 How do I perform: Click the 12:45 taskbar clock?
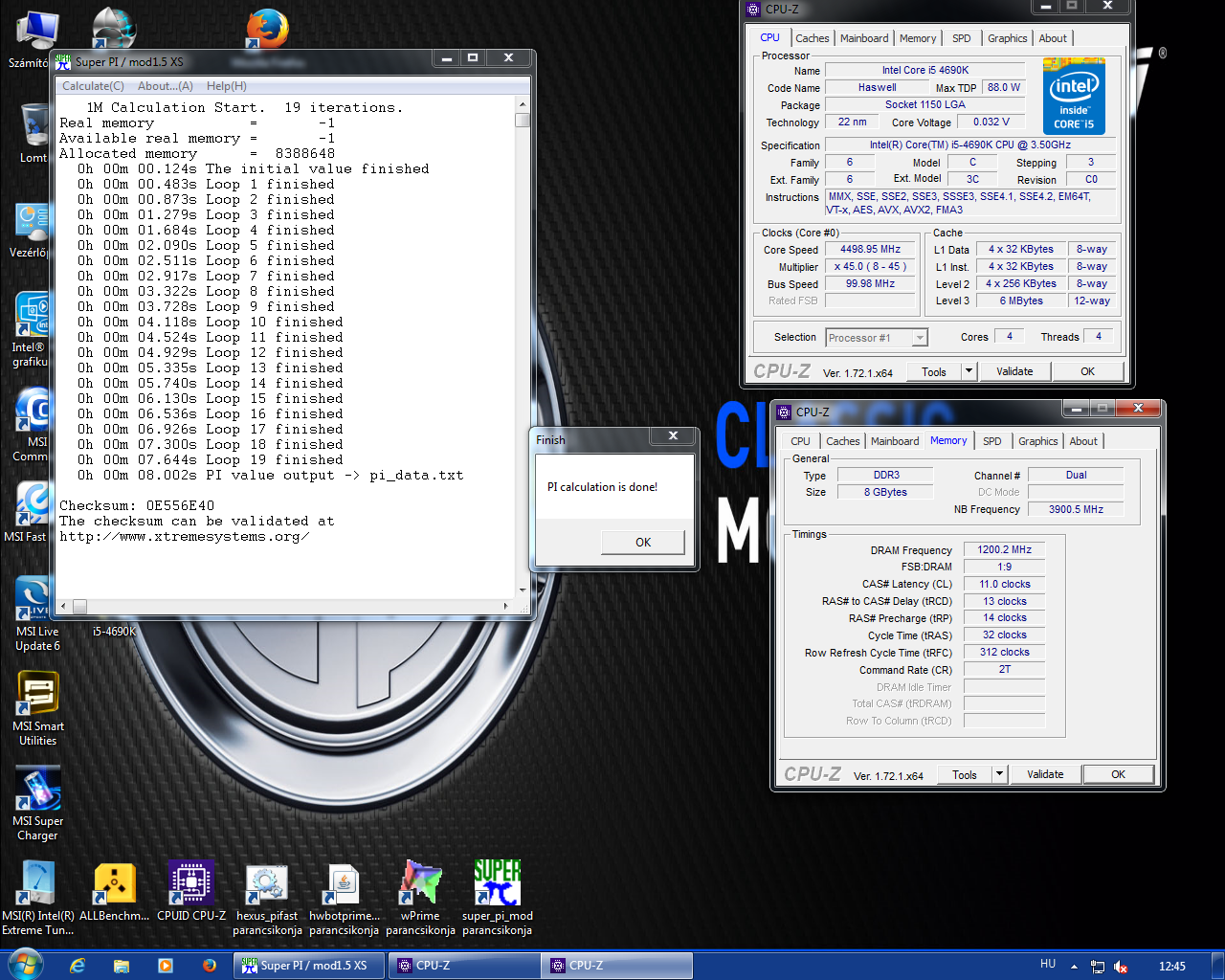[x=1171, y=967]
